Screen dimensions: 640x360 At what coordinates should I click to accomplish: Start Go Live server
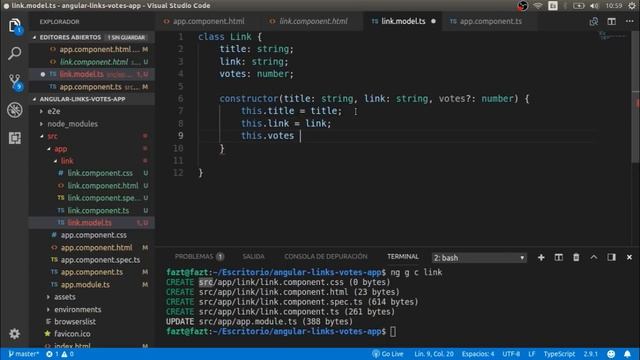(388, 354)
